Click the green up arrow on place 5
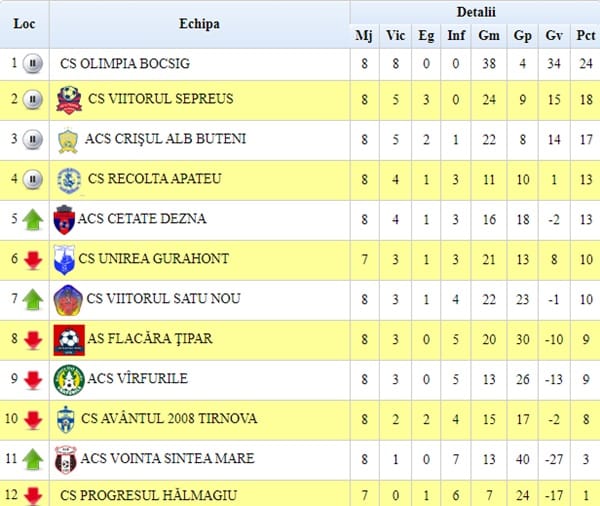600x506 pixels. click(x=33, y=220)
